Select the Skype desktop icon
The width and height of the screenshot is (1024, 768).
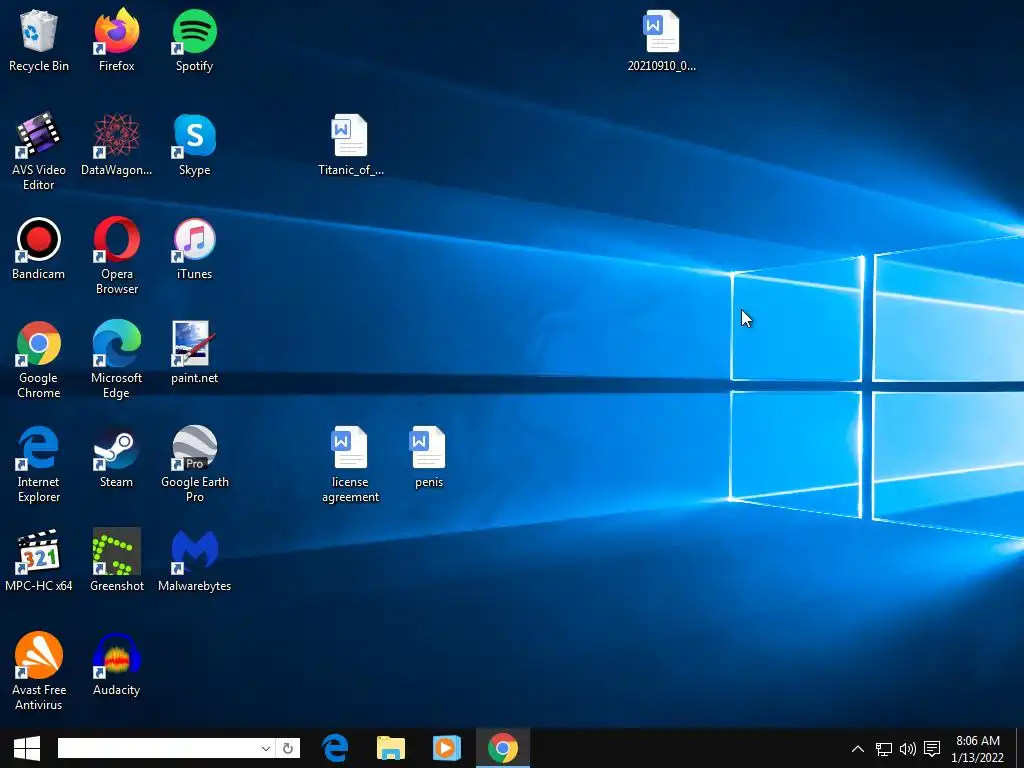click(195, 145)
